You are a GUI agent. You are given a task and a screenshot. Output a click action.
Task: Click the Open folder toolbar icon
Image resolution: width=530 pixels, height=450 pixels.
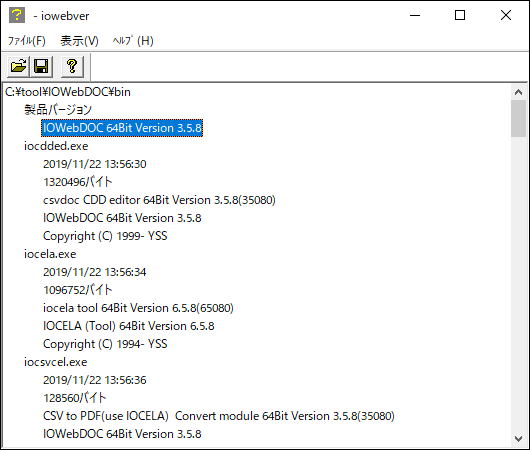(18, 66)
